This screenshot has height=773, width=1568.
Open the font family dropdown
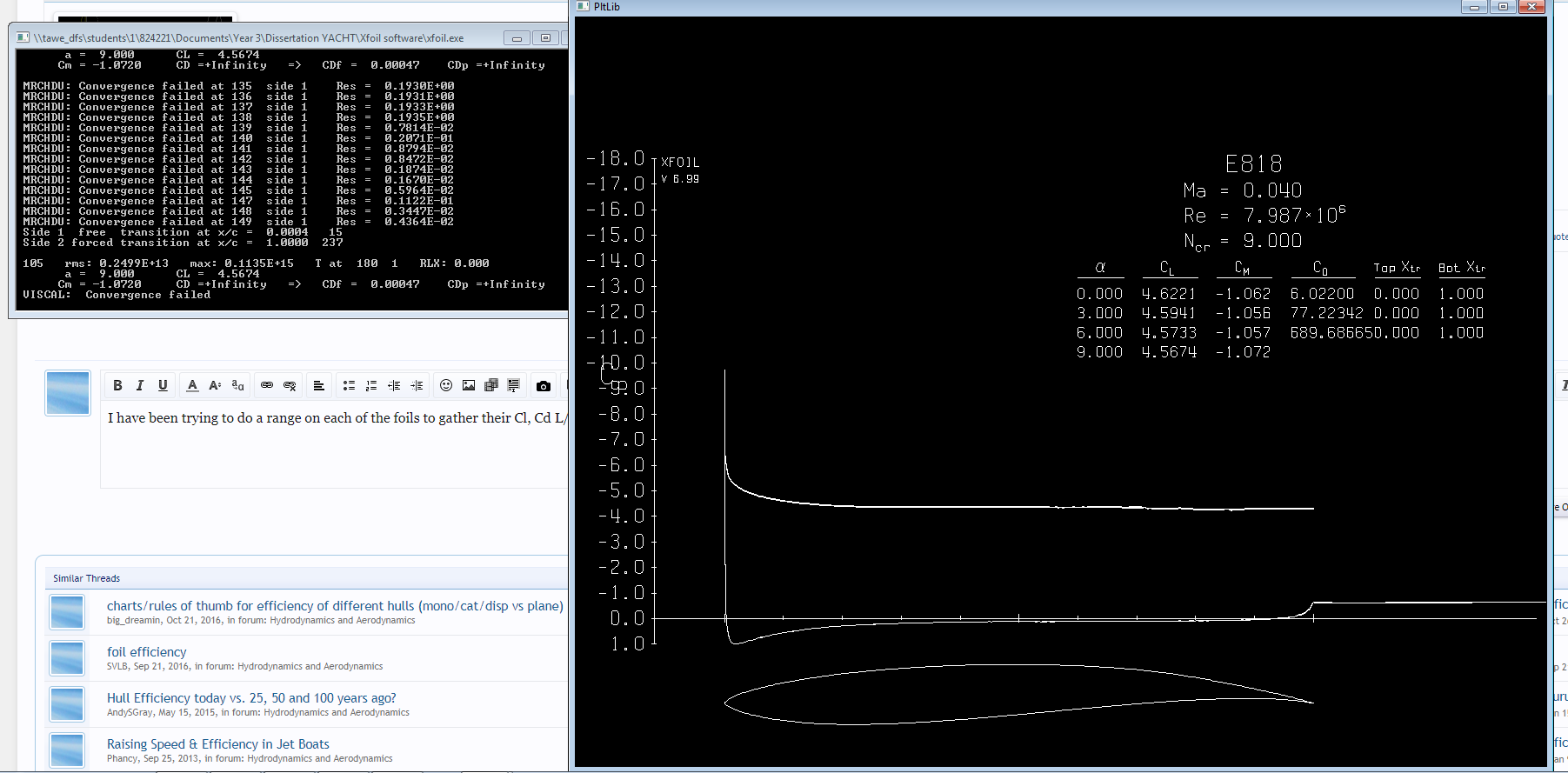(x=237, y=385)
